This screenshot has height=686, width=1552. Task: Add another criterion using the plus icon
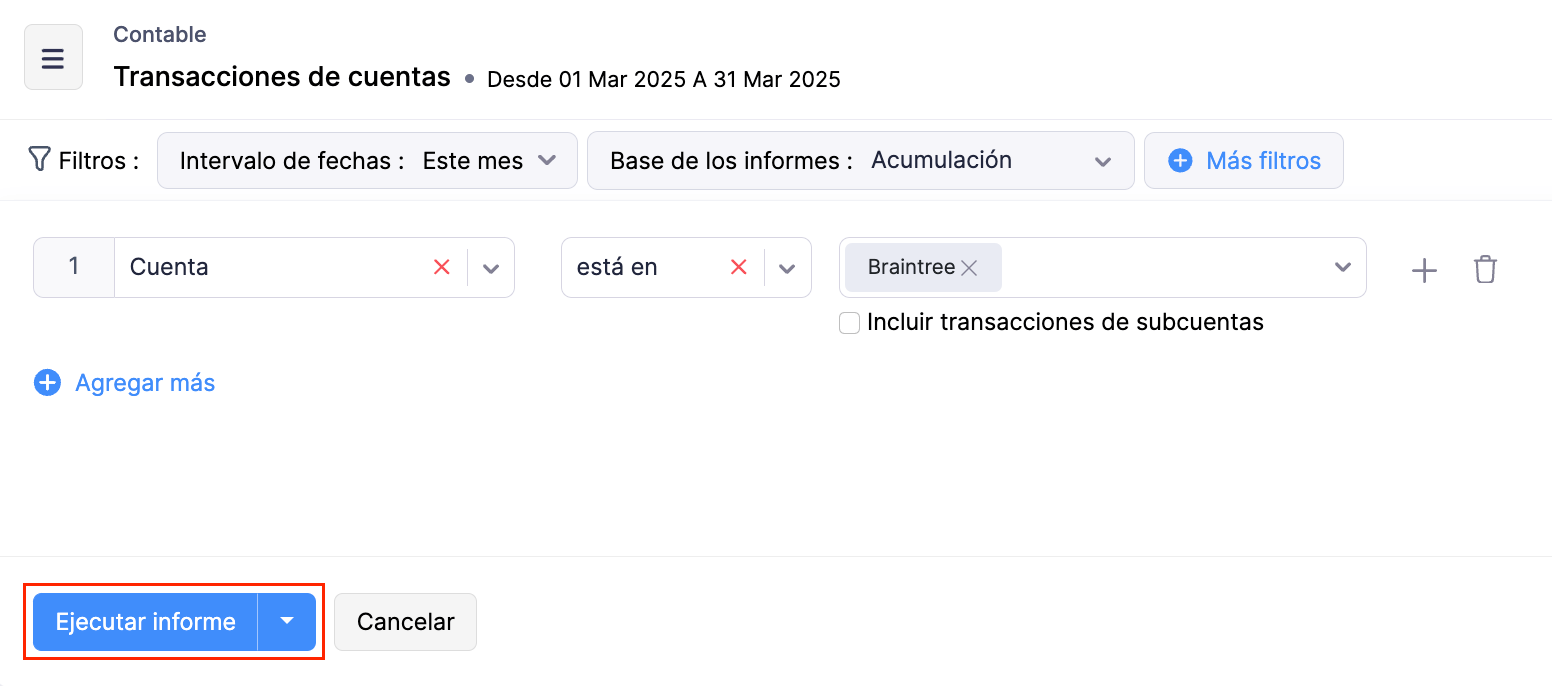pos(1423,269)
